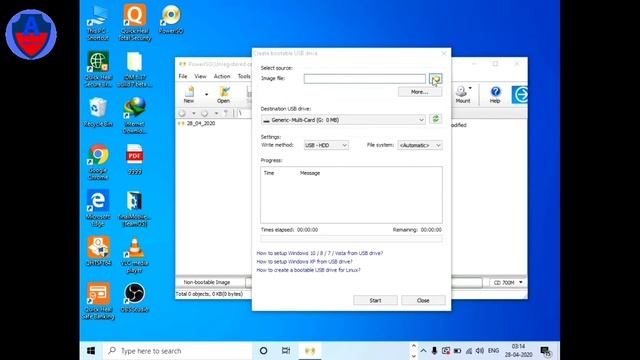Viewport: 640px width, 360px height.
Task: Refresh the destination USB drive list
Action: pyautogui.click(x=436, y=119)
